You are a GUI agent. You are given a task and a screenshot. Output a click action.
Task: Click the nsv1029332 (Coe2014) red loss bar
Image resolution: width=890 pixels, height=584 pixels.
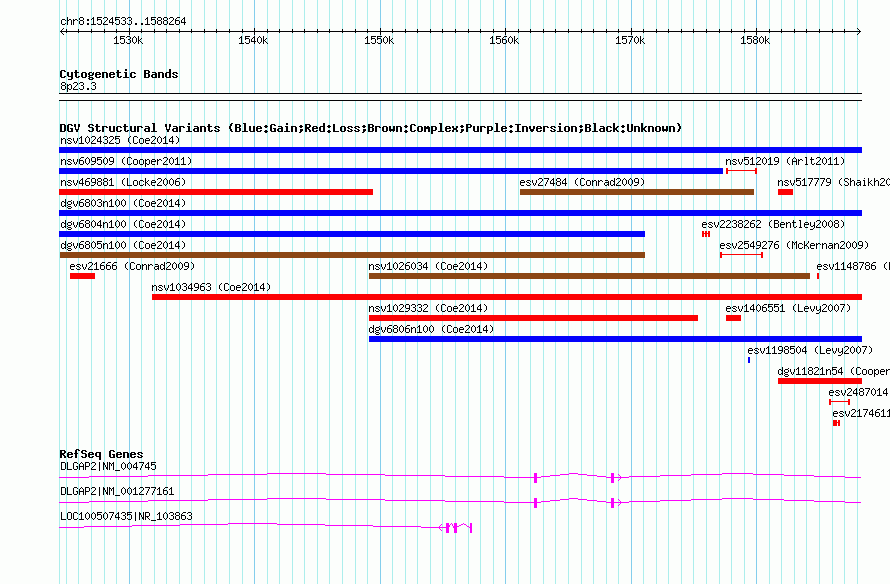click(x=533, y=318)
